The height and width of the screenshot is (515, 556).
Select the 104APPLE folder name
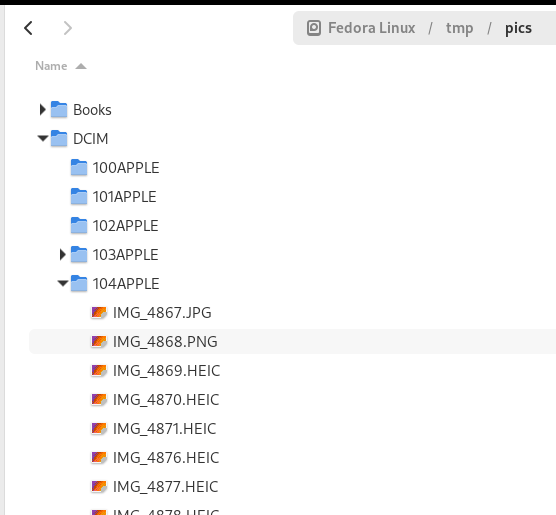(126, 284)
